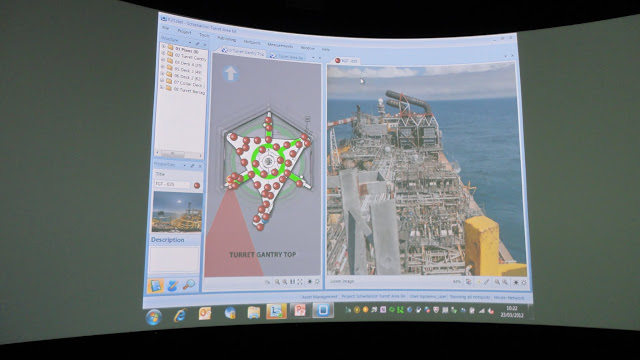This screenshot has width=640, height=360.
Task: Open the Tools menu
Action: point(204,35)
